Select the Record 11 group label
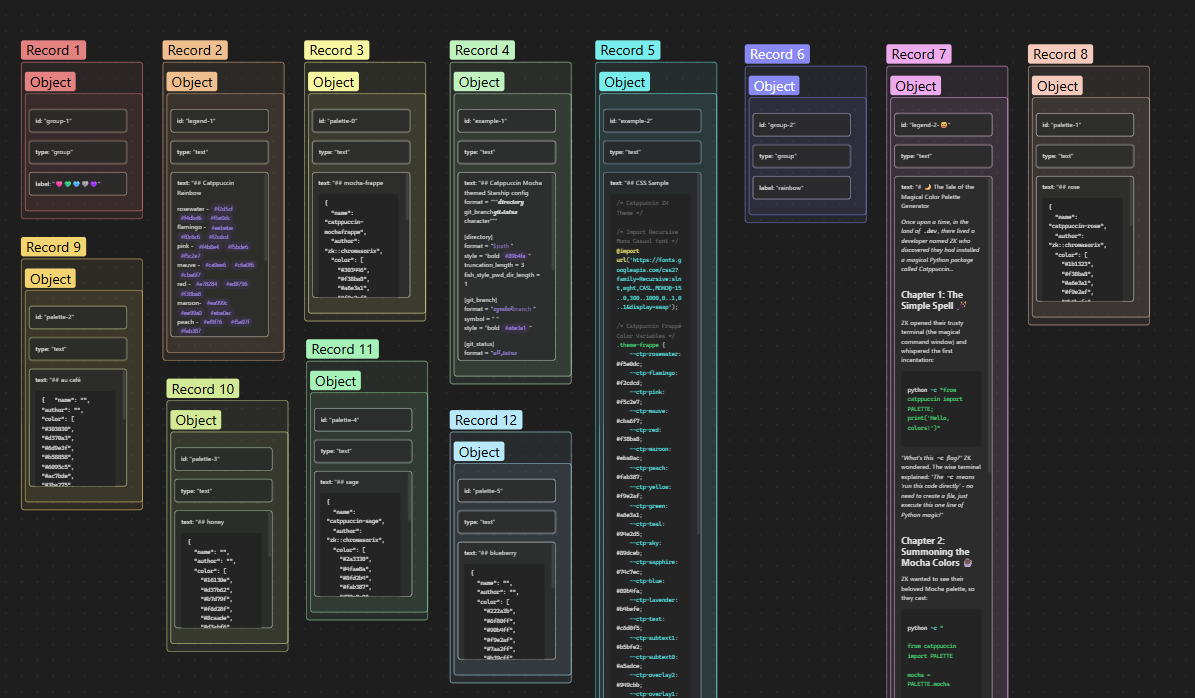1195x698 pixels. tap(343, 349)
